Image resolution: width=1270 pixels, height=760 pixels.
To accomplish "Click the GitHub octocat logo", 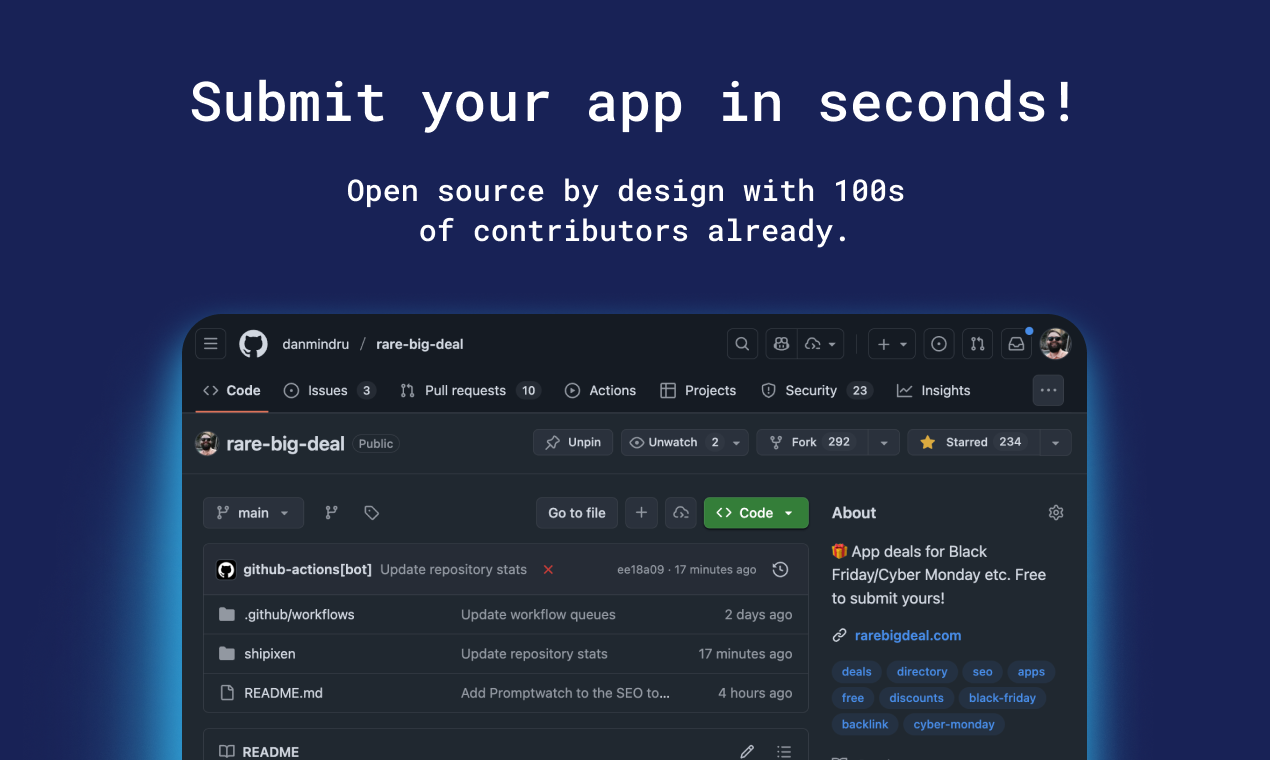I will 253,343.
